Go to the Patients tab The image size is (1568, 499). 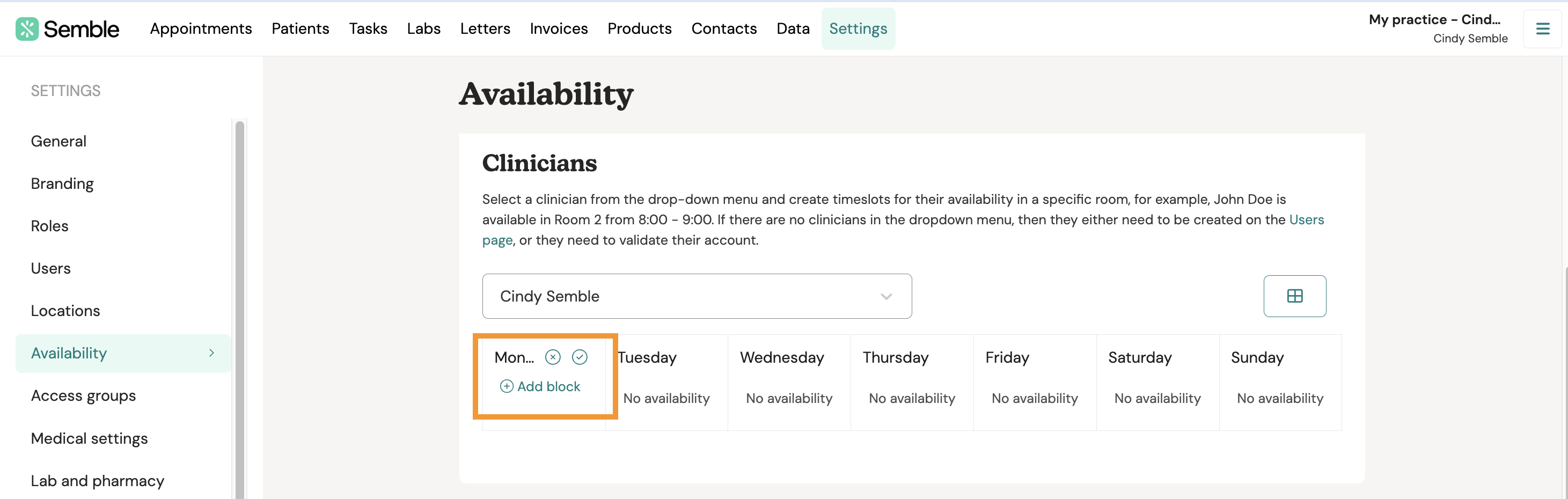300,28
